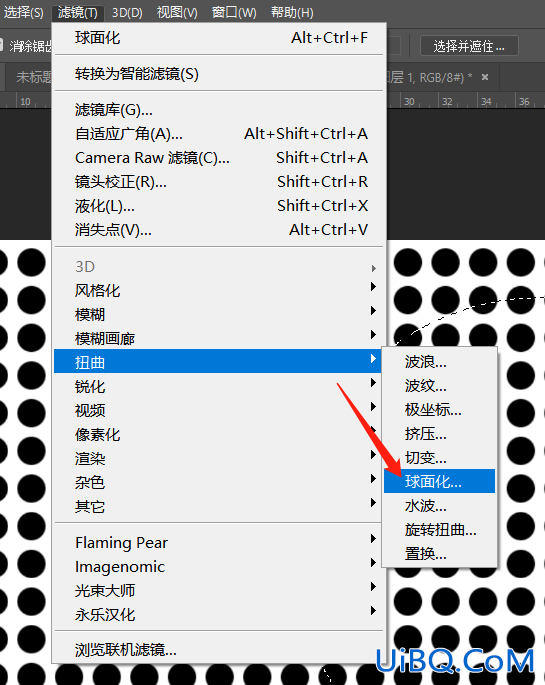This screenshot has width=545, height=685.
Task: Open Camera Raw 滤镜(C)...
Action: point(218,158)
